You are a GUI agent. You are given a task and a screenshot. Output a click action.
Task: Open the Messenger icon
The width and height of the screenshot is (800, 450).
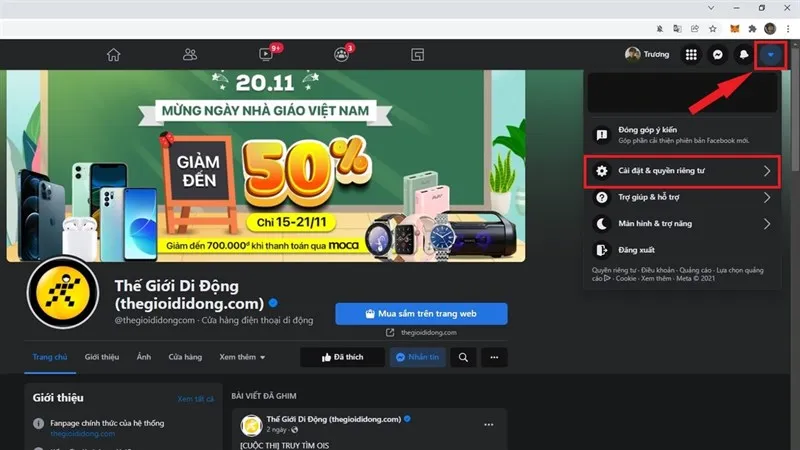(x=717, y=55)
